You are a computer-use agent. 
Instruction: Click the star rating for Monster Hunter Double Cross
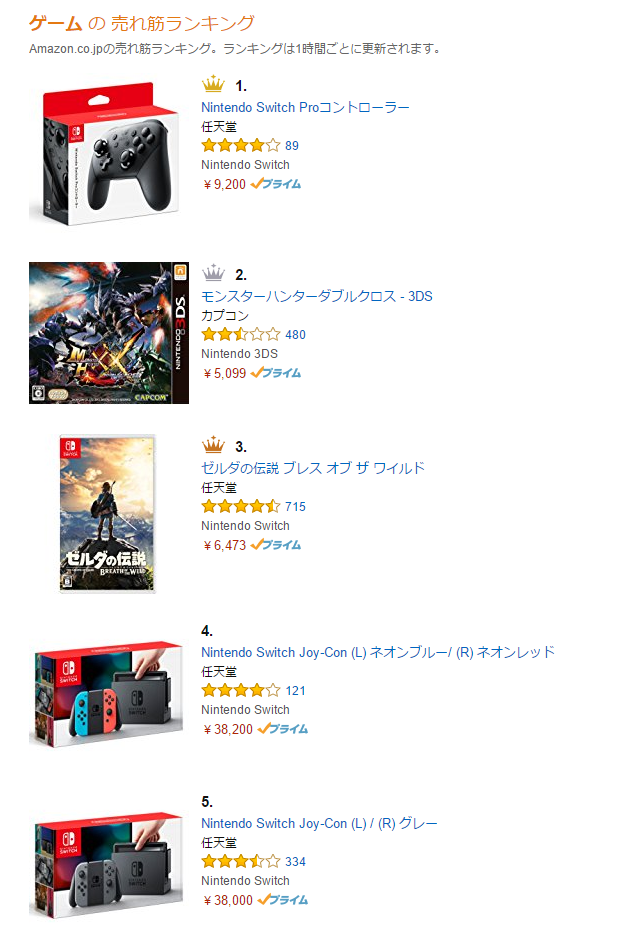[241, 334]
